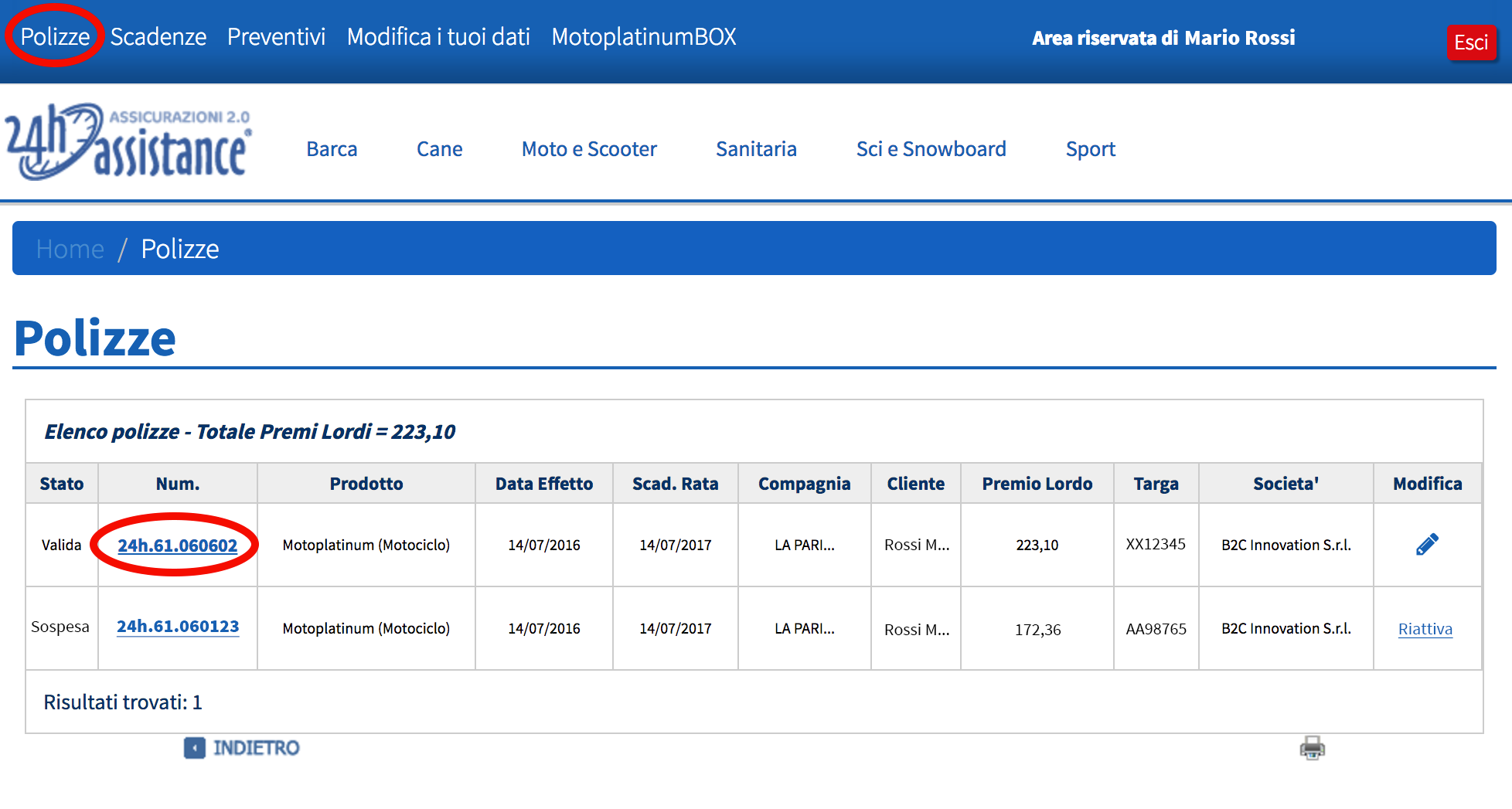This screenshot has height=809, width=1512.
Task: Click the Societa' column header
Action: point(1286,484)
